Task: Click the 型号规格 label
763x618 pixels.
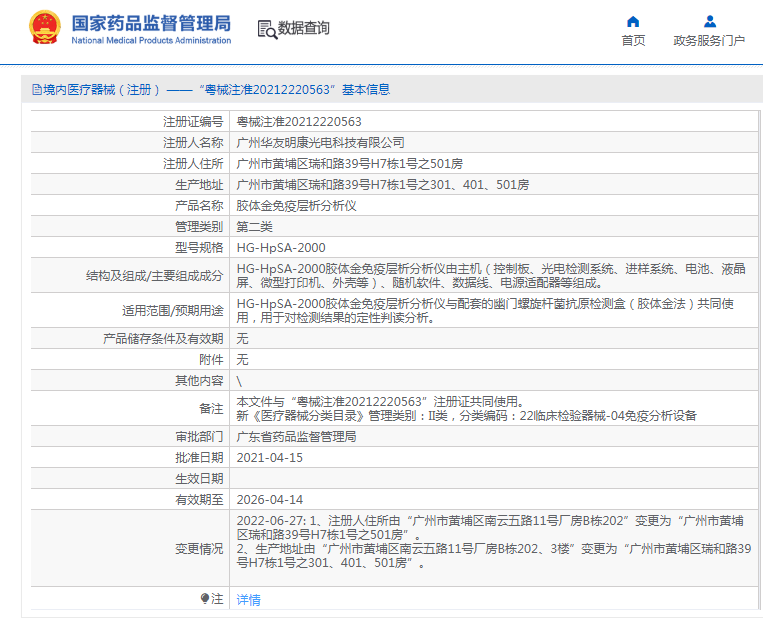Action: tap(199, 248)
